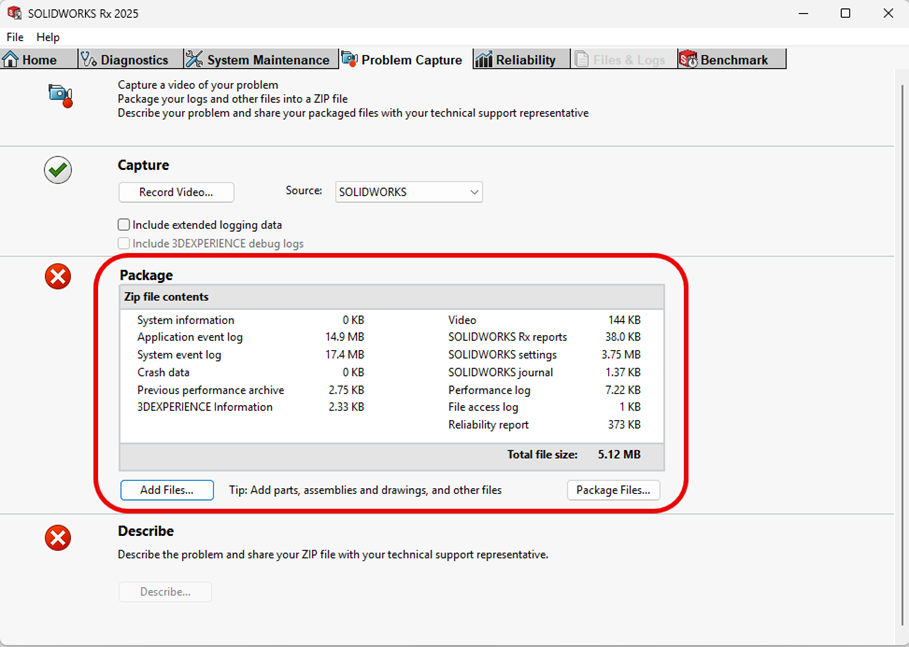Click the Package Files button
Screen dimensions: 909x647
pyautogui.click(x=613, y=490)
